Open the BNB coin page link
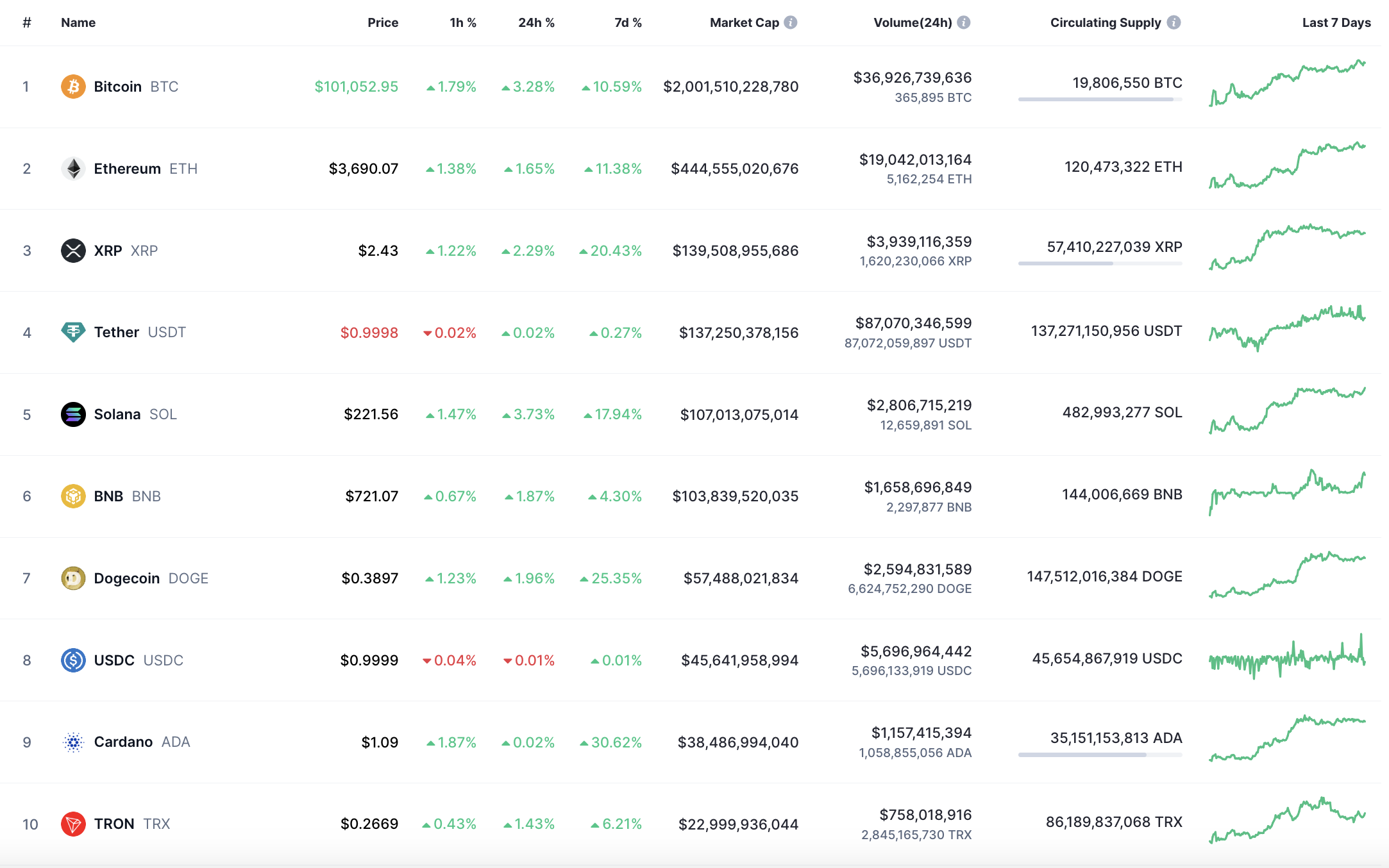 click(x=108, y=496)
